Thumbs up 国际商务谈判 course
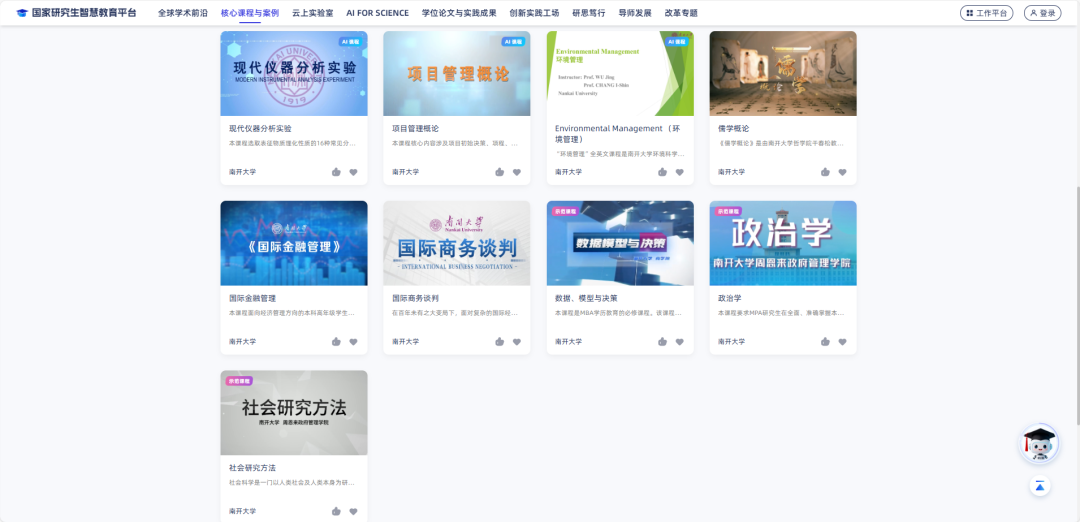Image resolution: width=1080 pixels, height=522 pixels. click(x=499, y=342)
